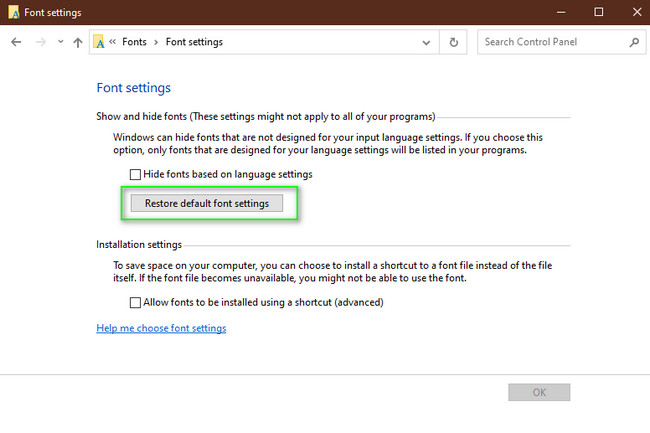Screen dimensions: 650x433
Task: Click the Forward navigation arrow
Action: click(x=41, y=42)
